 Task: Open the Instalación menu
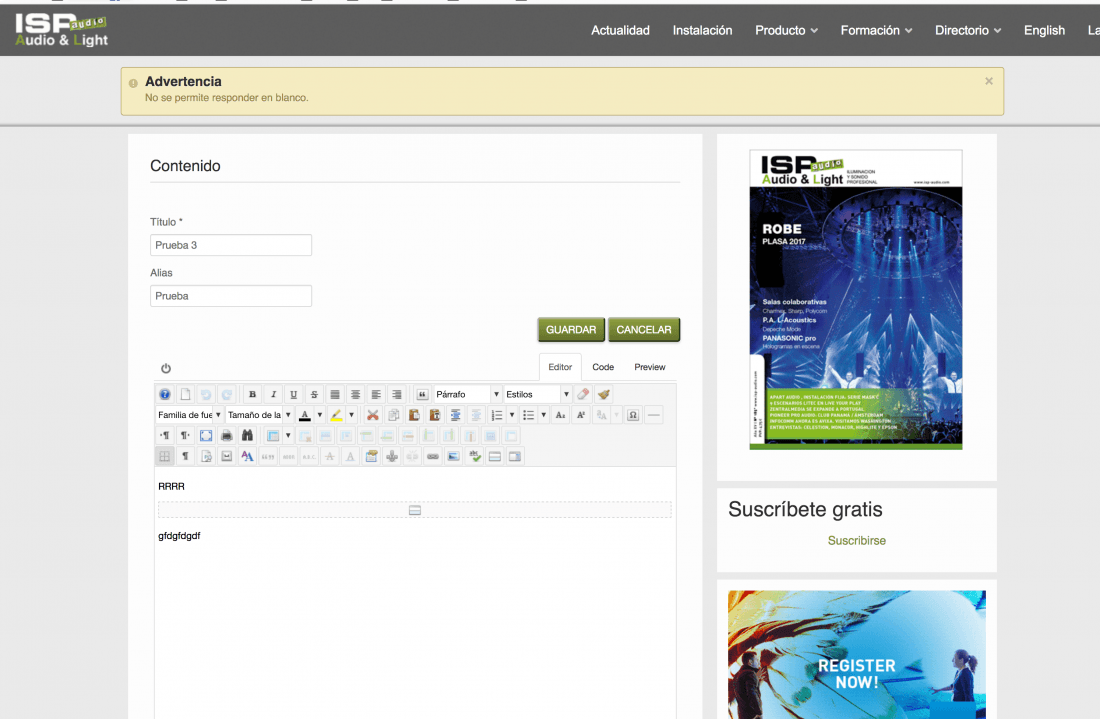click(x=702, y=30)
